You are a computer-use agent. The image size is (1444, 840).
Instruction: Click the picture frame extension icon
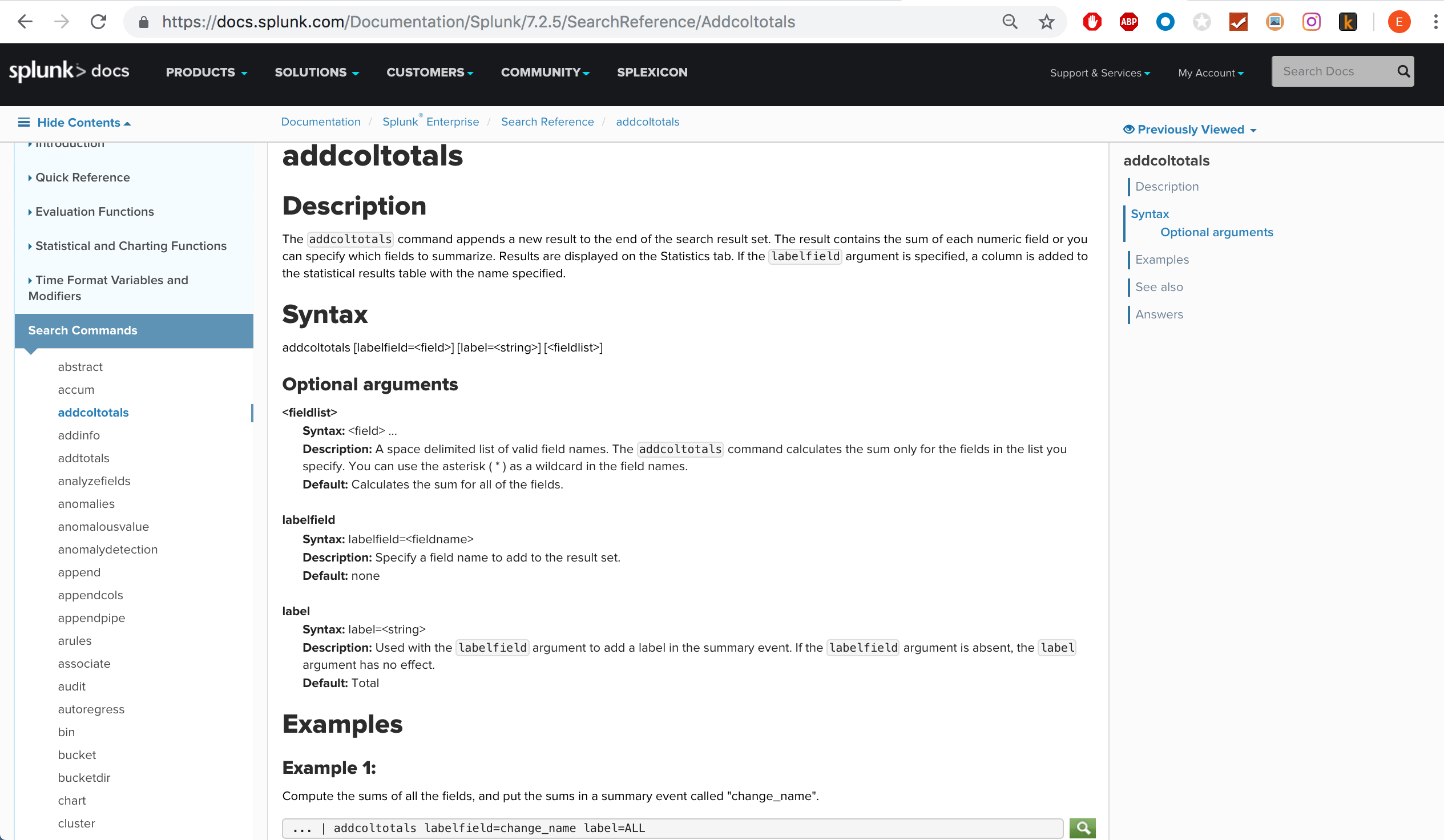tap(1275, 22)
